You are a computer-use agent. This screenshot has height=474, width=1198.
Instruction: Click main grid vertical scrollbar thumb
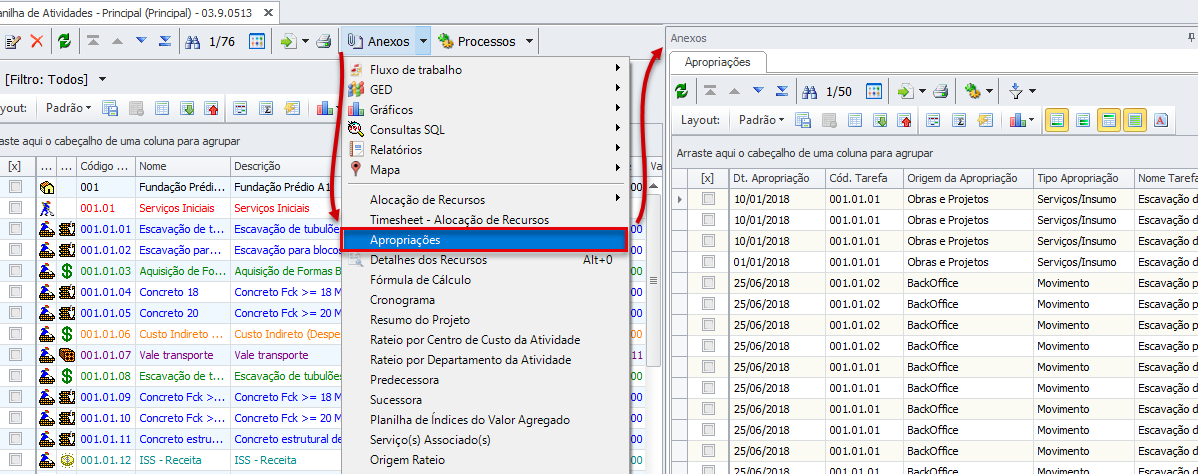(x=653, y=281)
